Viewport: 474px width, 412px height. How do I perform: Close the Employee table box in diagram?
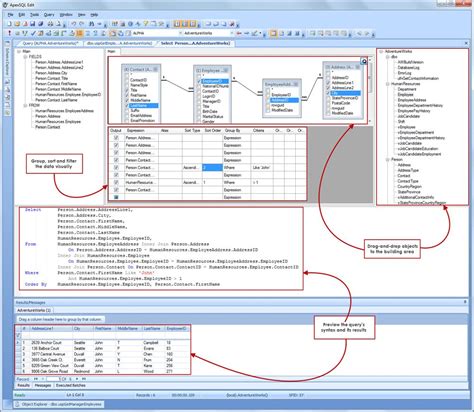click(226, 70)
